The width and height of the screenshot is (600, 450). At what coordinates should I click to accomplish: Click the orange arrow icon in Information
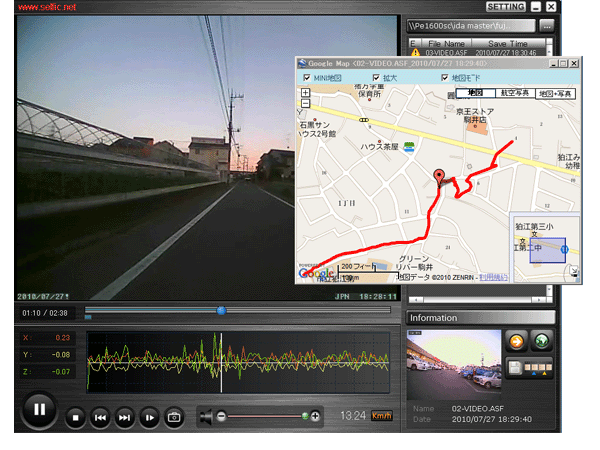(517, 341)
